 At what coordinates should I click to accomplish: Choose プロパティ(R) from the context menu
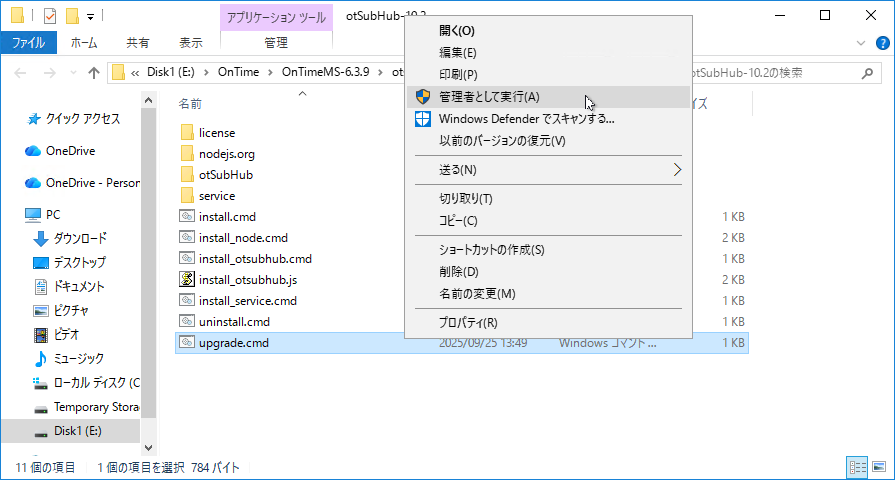[x=468, y=323]
